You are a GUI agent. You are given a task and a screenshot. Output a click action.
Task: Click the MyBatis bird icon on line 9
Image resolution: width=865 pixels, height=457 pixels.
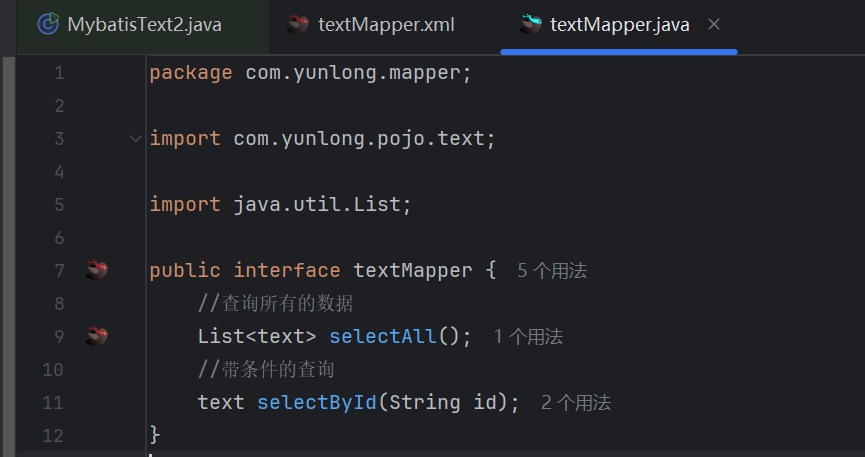tap(97, 336)
